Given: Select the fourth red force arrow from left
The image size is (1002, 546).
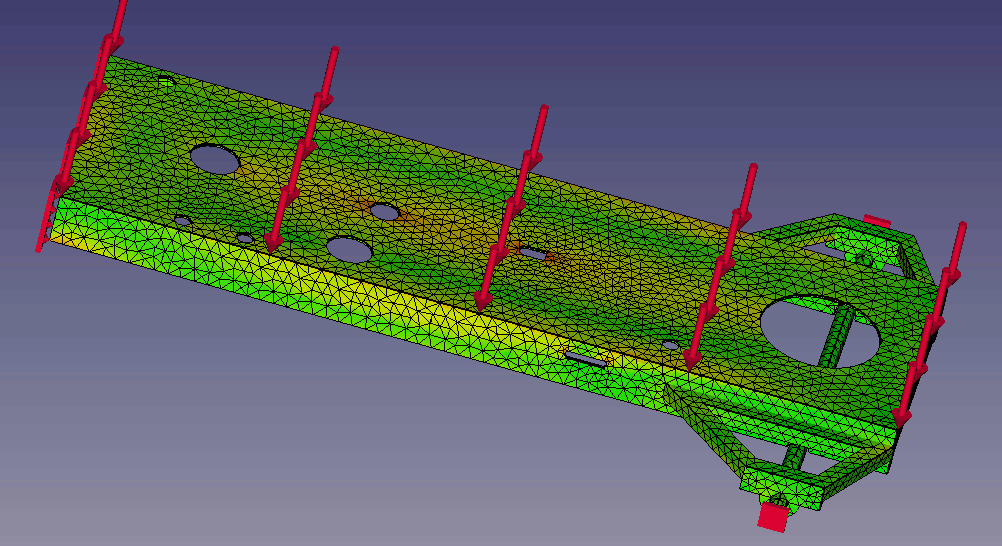Looking at the screenshot, I should pos(723,260).
